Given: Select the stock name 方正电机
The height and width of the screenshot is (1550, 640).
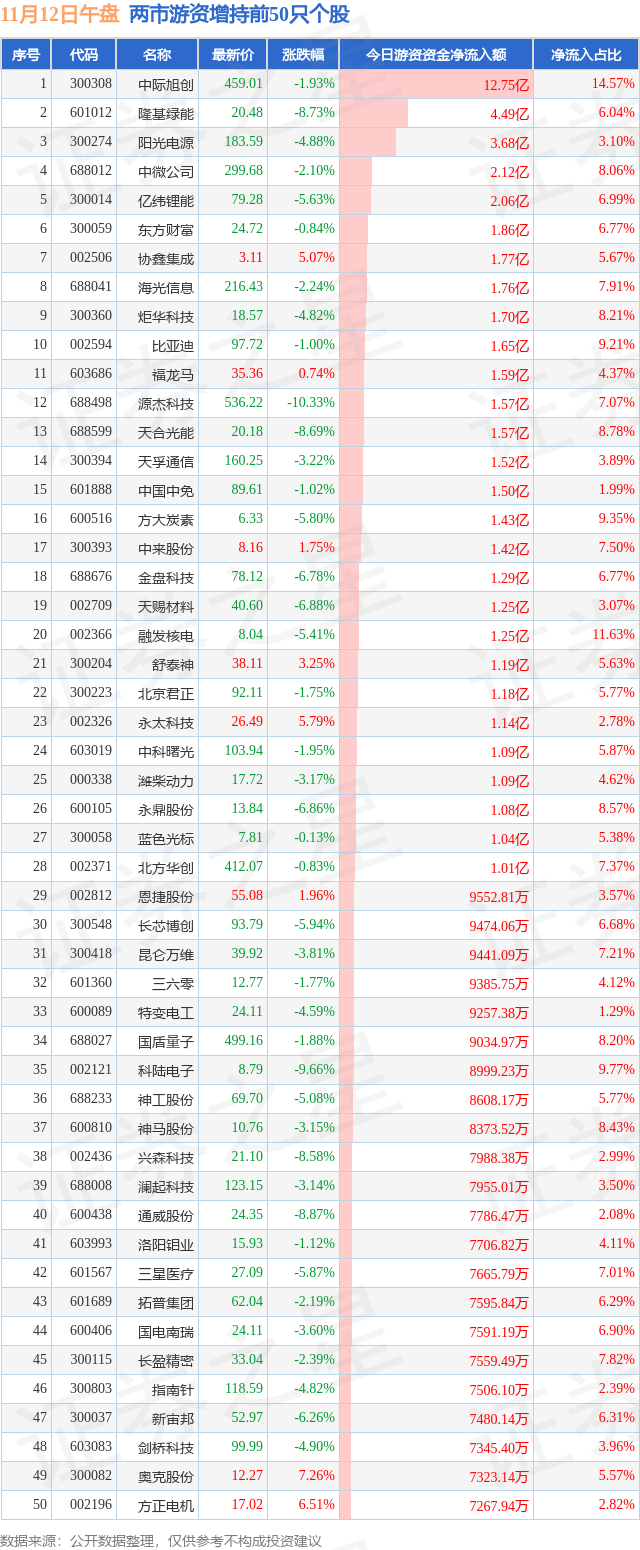Looking at the screenshot, I should pyautogui.click(x=166, y=1506).
